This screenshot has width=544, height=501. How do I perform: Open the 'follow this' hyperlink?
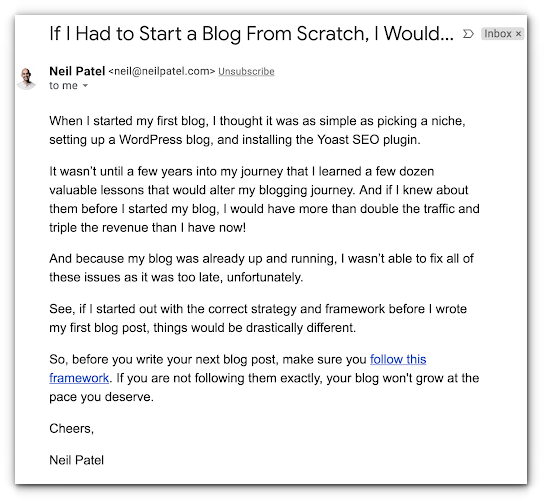click(398, 359)
